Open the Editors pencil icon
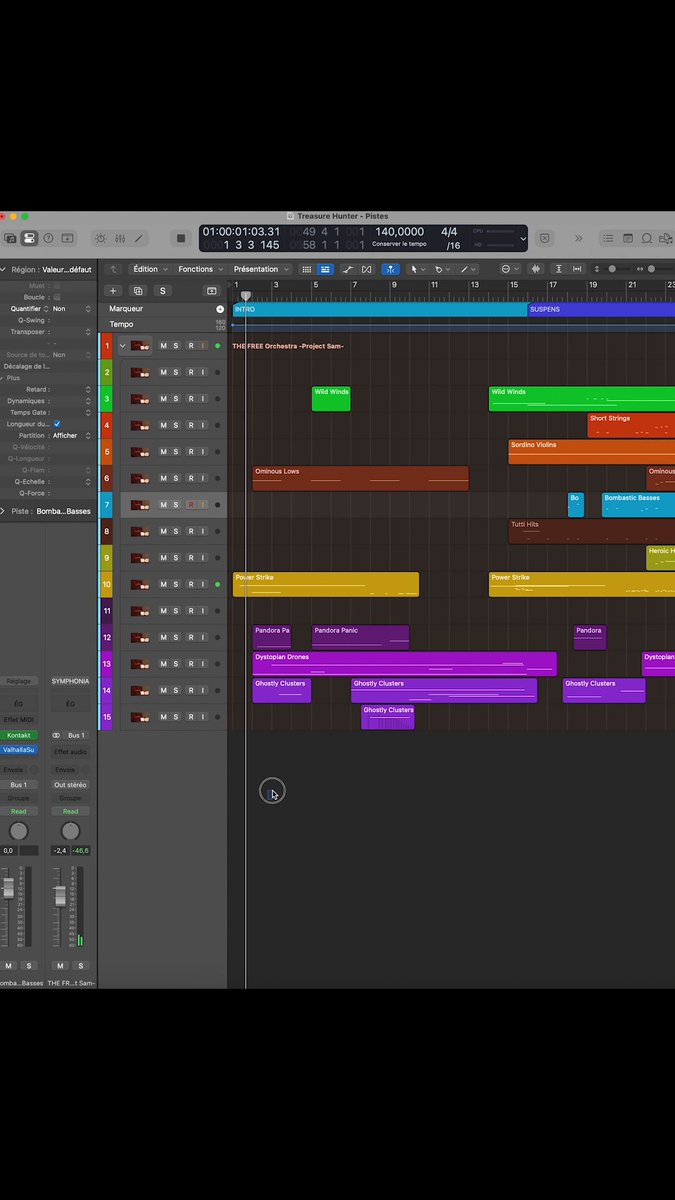The image size is (675, 1200). 139,238
